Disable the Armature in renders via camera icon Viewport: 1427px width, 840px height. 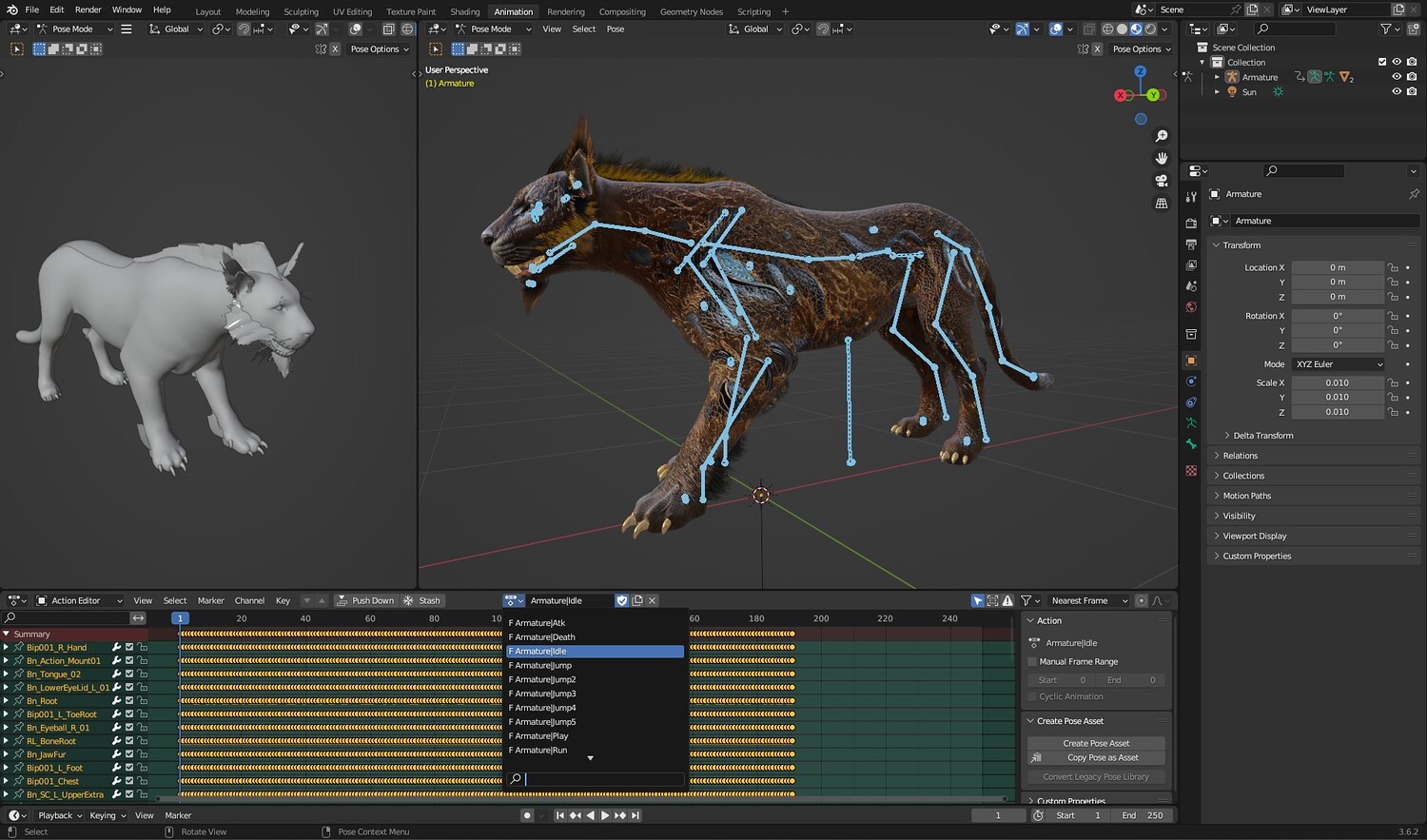1412,77
